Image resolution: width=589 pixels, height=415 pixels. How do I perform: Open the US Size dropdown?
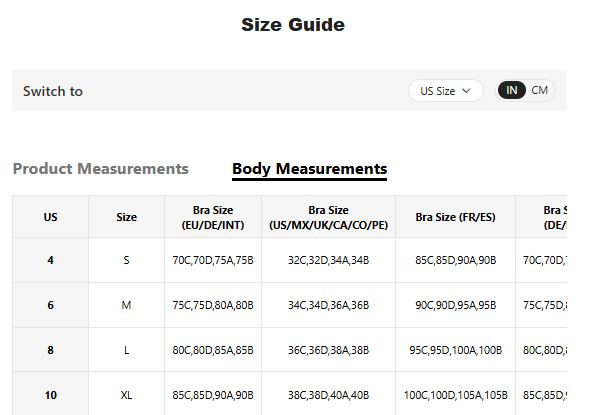446,91
